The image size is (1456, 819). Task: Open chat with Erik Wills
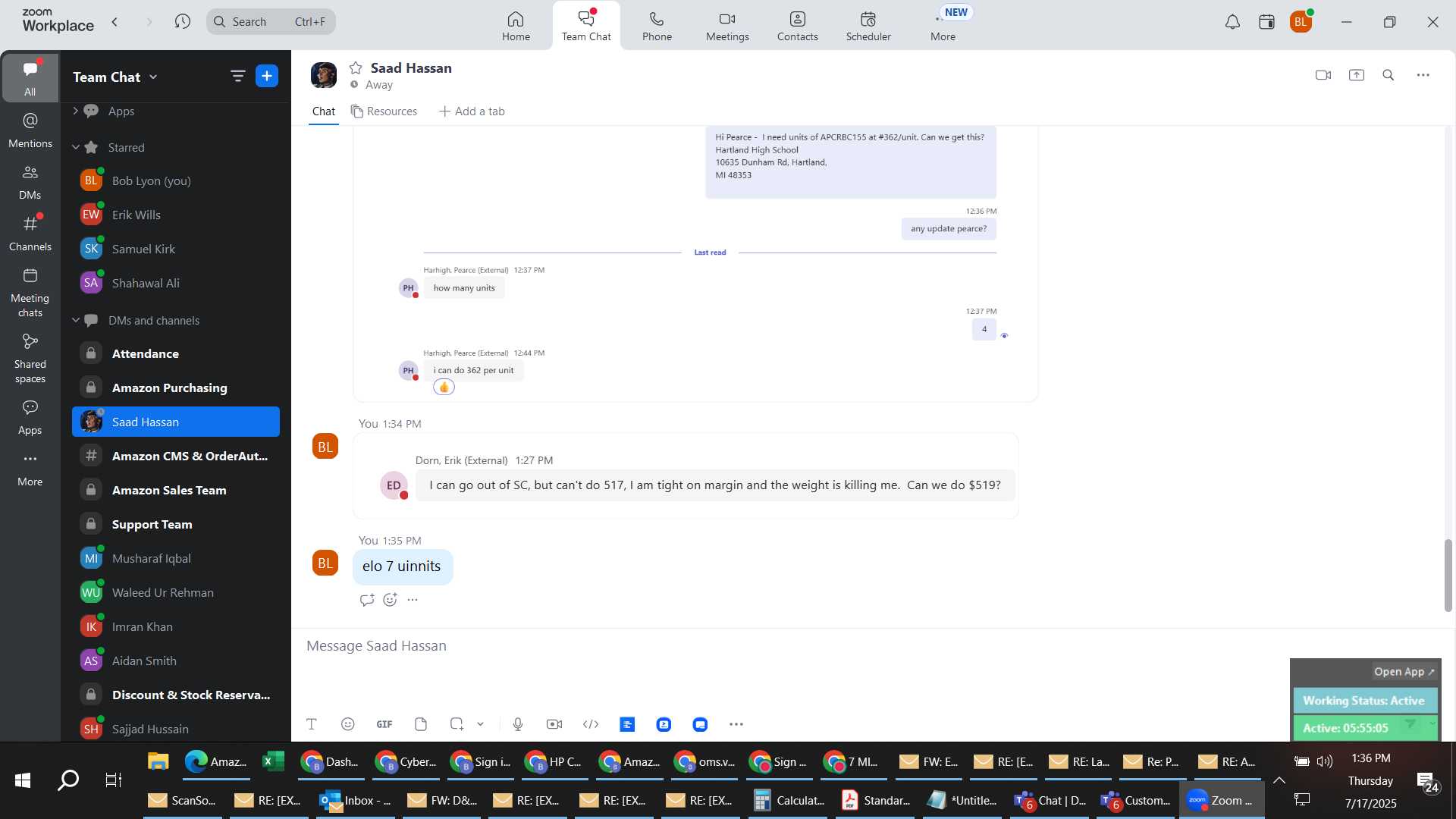point(176,215)
